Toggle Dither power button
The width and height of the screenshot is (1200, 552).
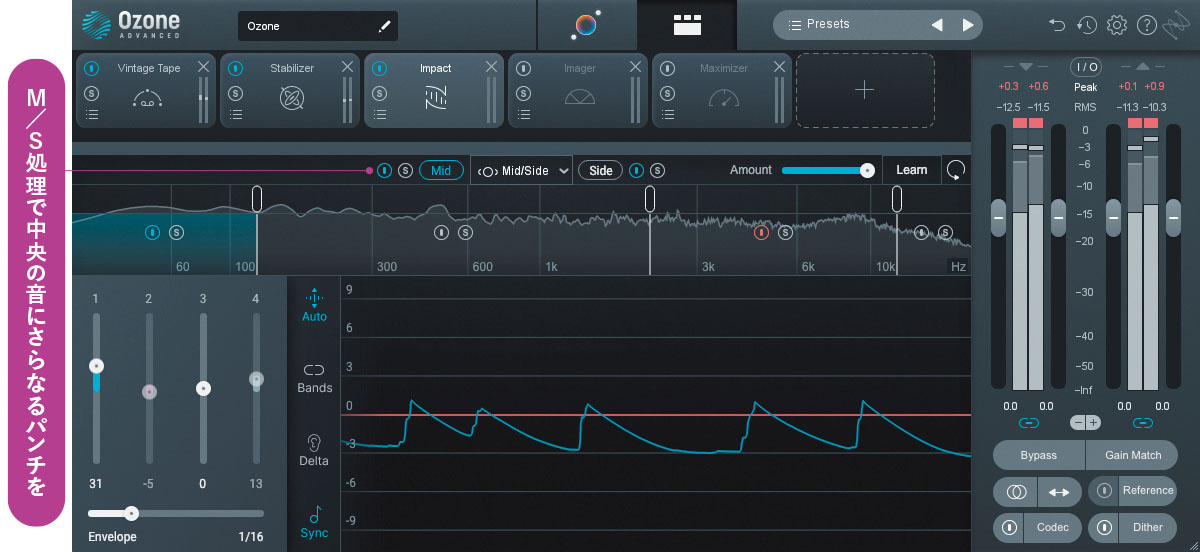(1105, 527)
